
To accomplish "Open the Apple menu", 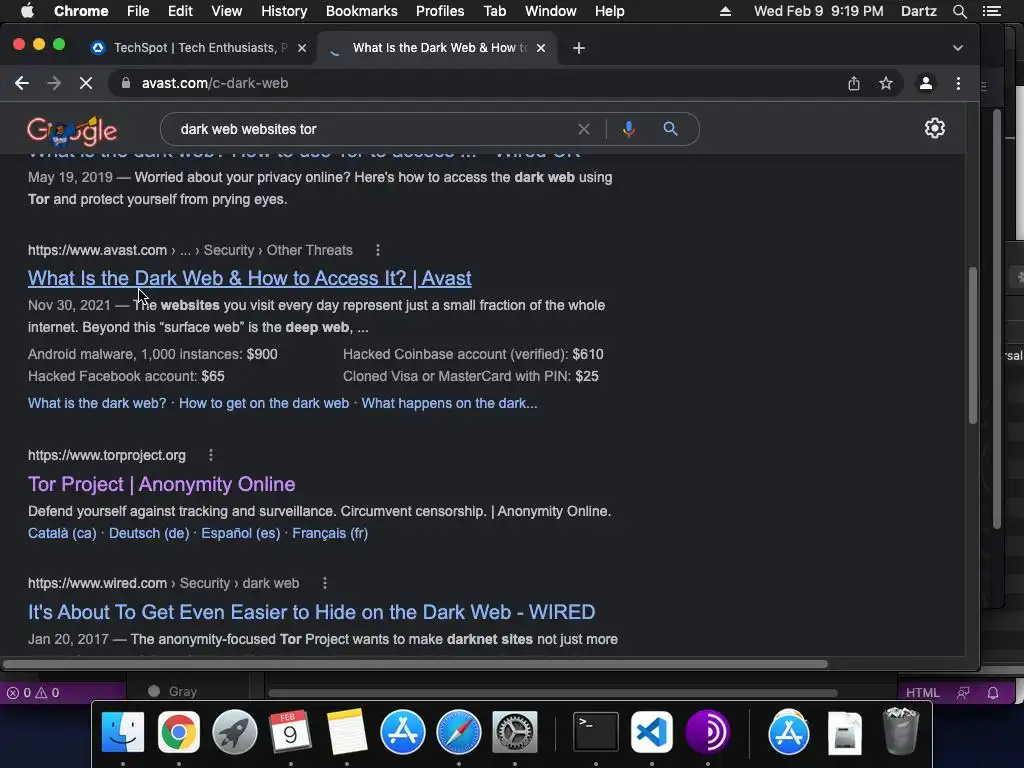I will (27, 11).
